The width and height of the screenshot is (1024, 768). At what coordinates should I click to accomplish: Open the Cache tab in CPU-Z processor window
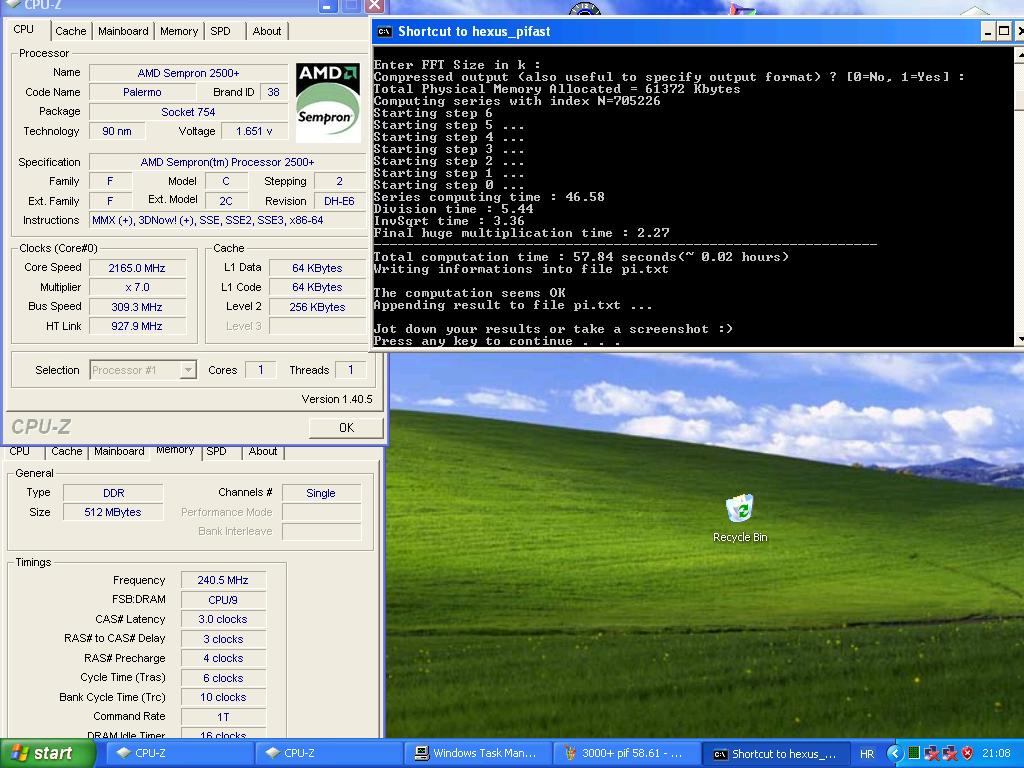click(71, 31)
